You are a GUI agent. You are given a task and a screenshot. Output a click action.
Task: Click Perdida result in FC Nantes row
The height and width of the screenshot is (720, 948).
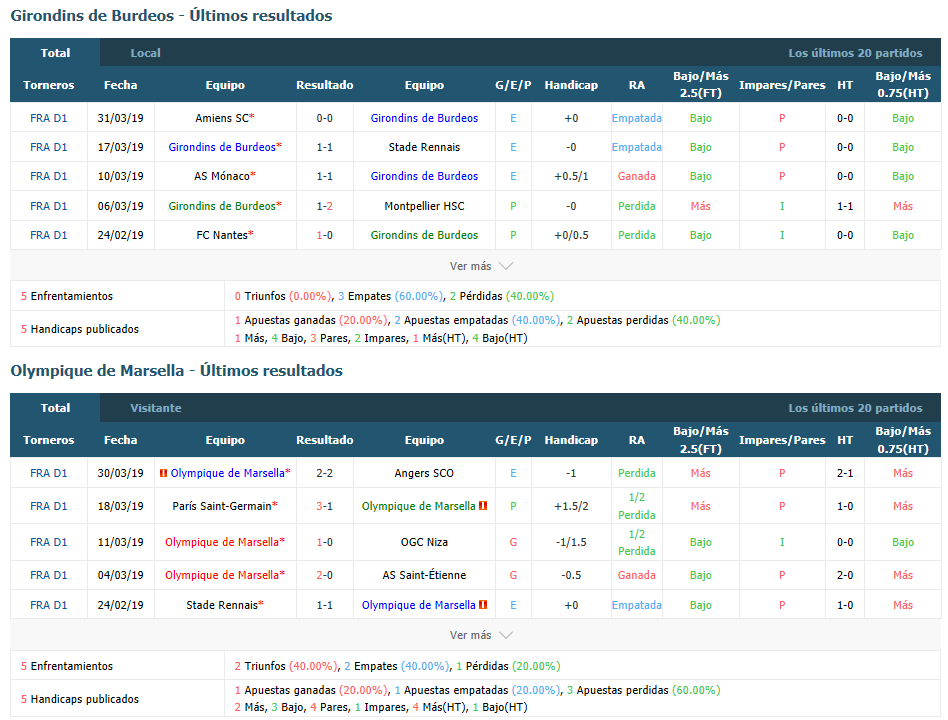point(636,235)
